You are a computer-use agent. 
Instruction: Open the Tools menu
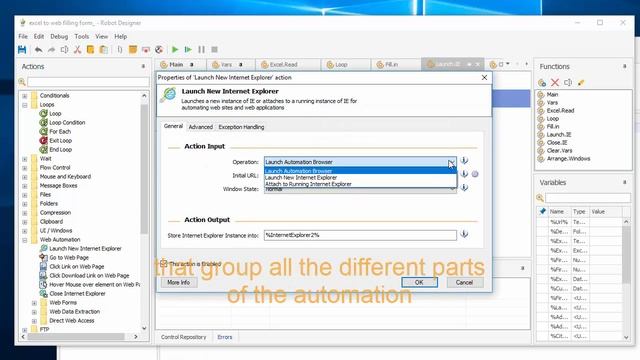click(x=82, y=36)
